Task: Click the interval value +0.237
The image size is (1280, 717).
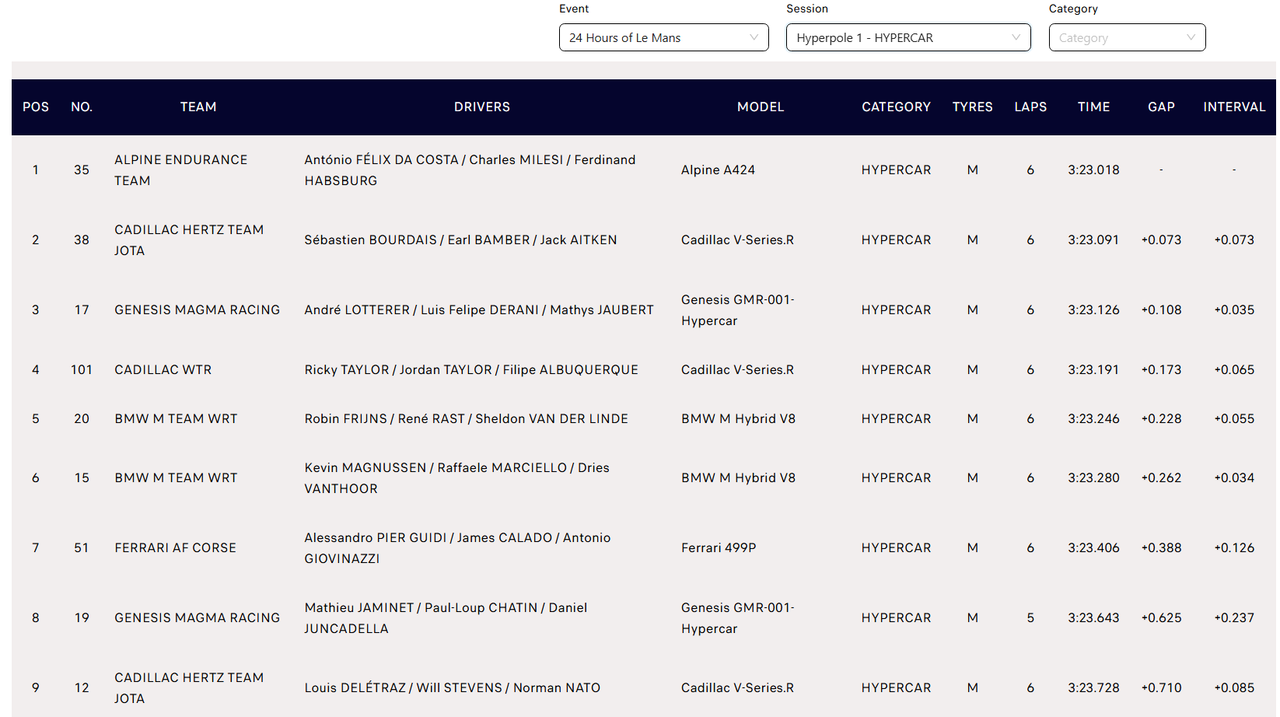Action: click(x=1234, y=618)
